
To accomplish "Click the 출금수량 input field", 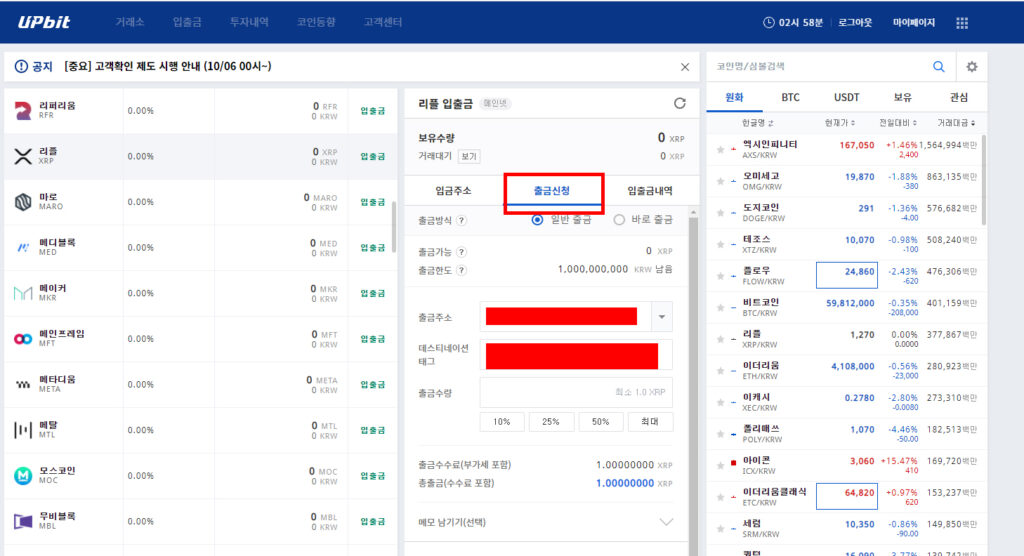I will pos(576,393).
